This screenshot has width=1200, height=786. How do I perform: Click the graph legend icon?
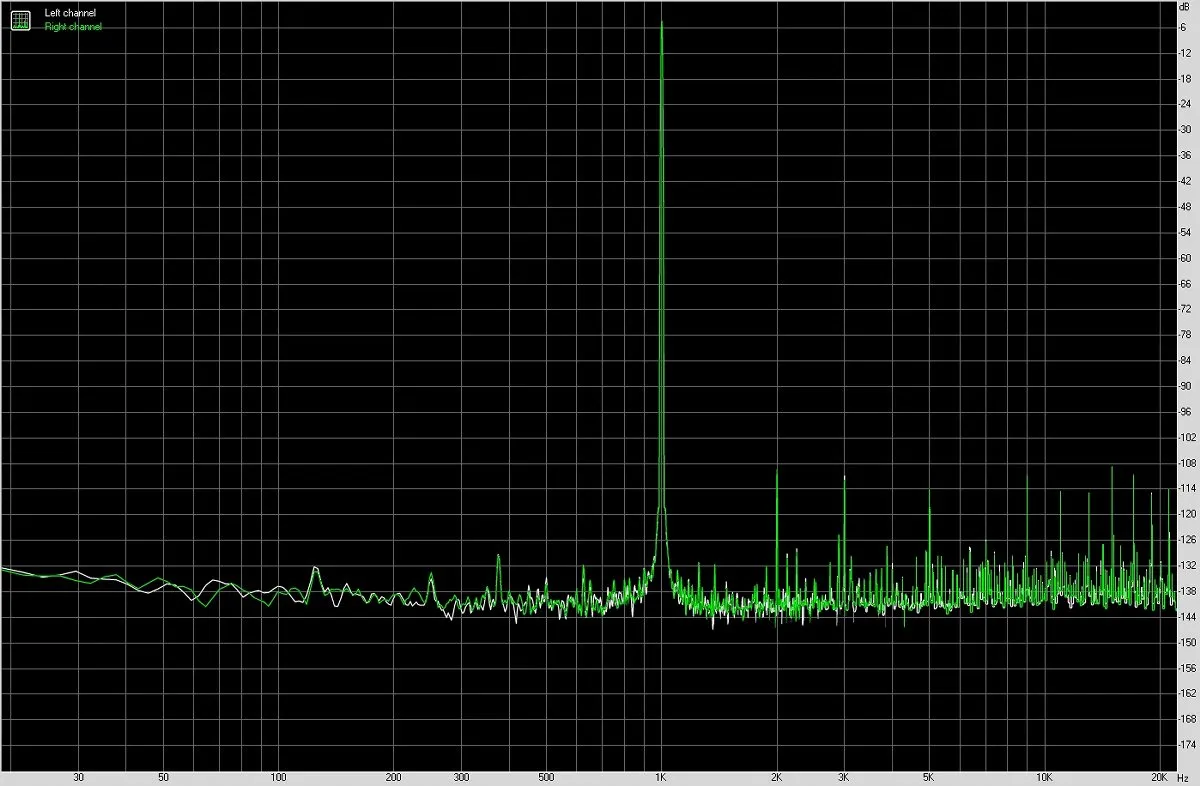20,20
